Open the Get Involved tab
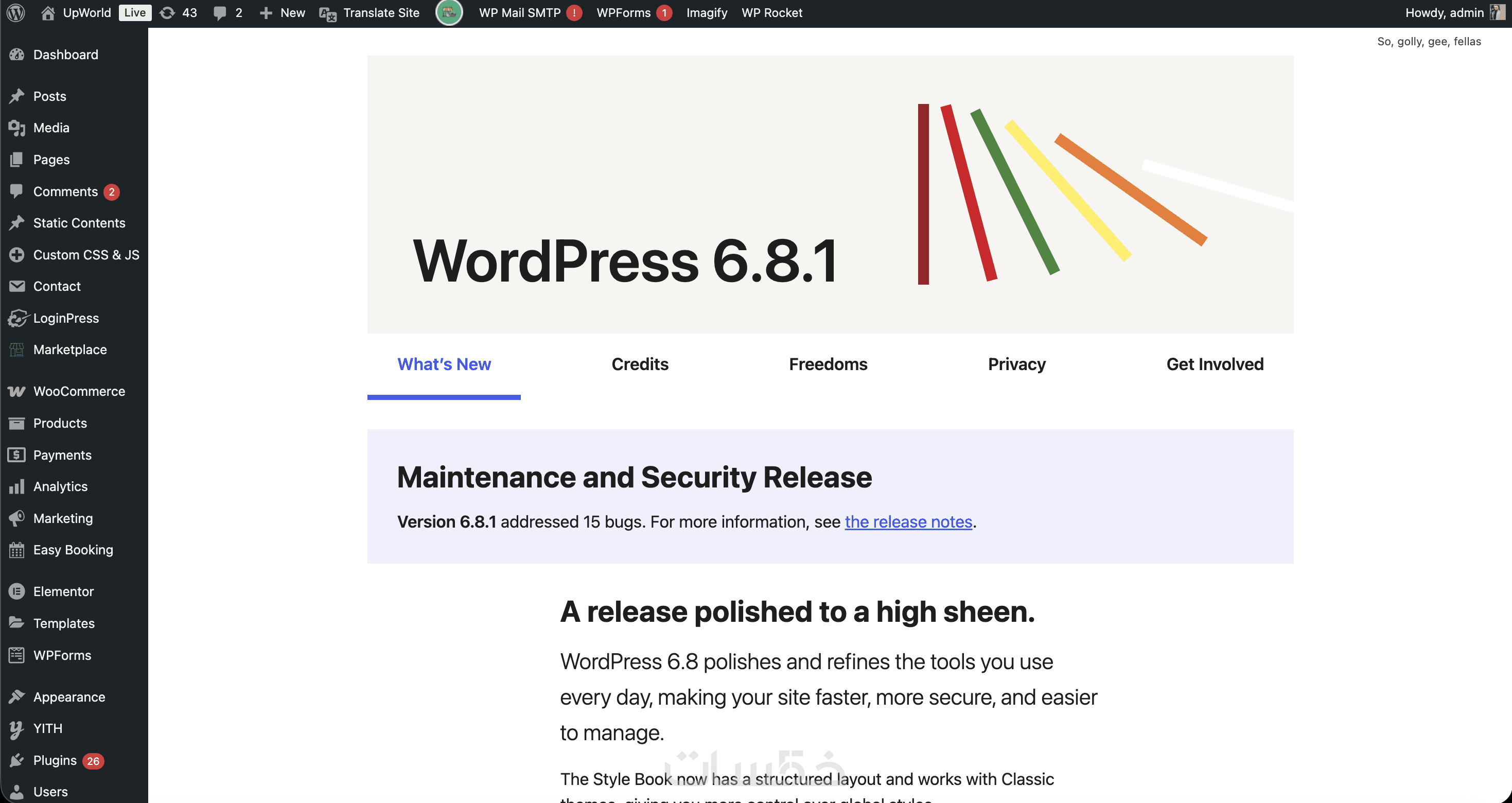 1215,364
